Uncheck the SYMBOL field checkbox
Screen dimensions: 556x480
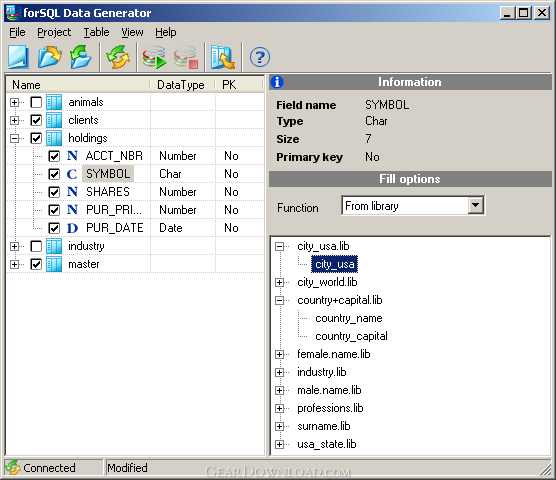click(54, 174)
